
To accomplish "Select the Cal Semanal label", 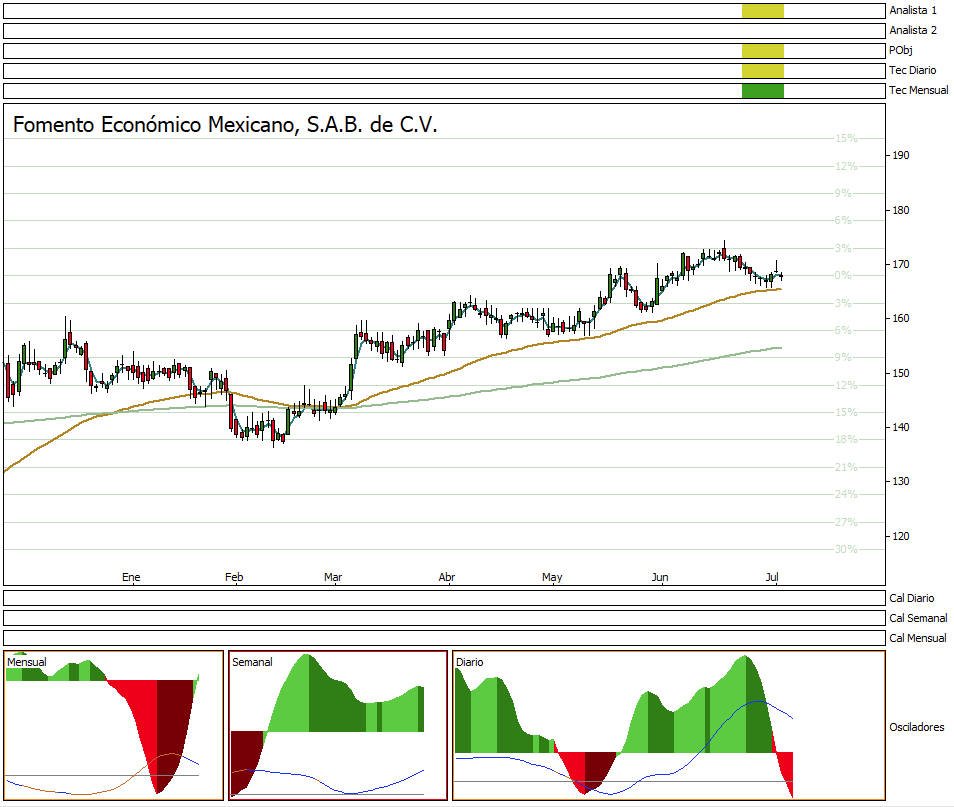I will click(x=918, y=618).
